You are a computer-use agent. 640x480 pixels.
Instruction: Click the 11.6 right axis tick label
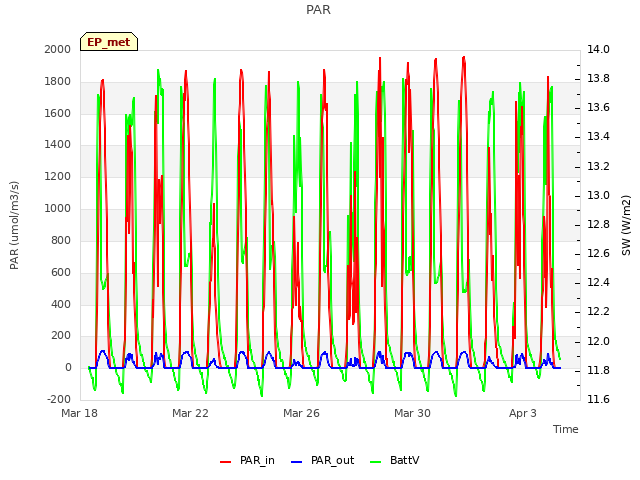tap(598, 399)
